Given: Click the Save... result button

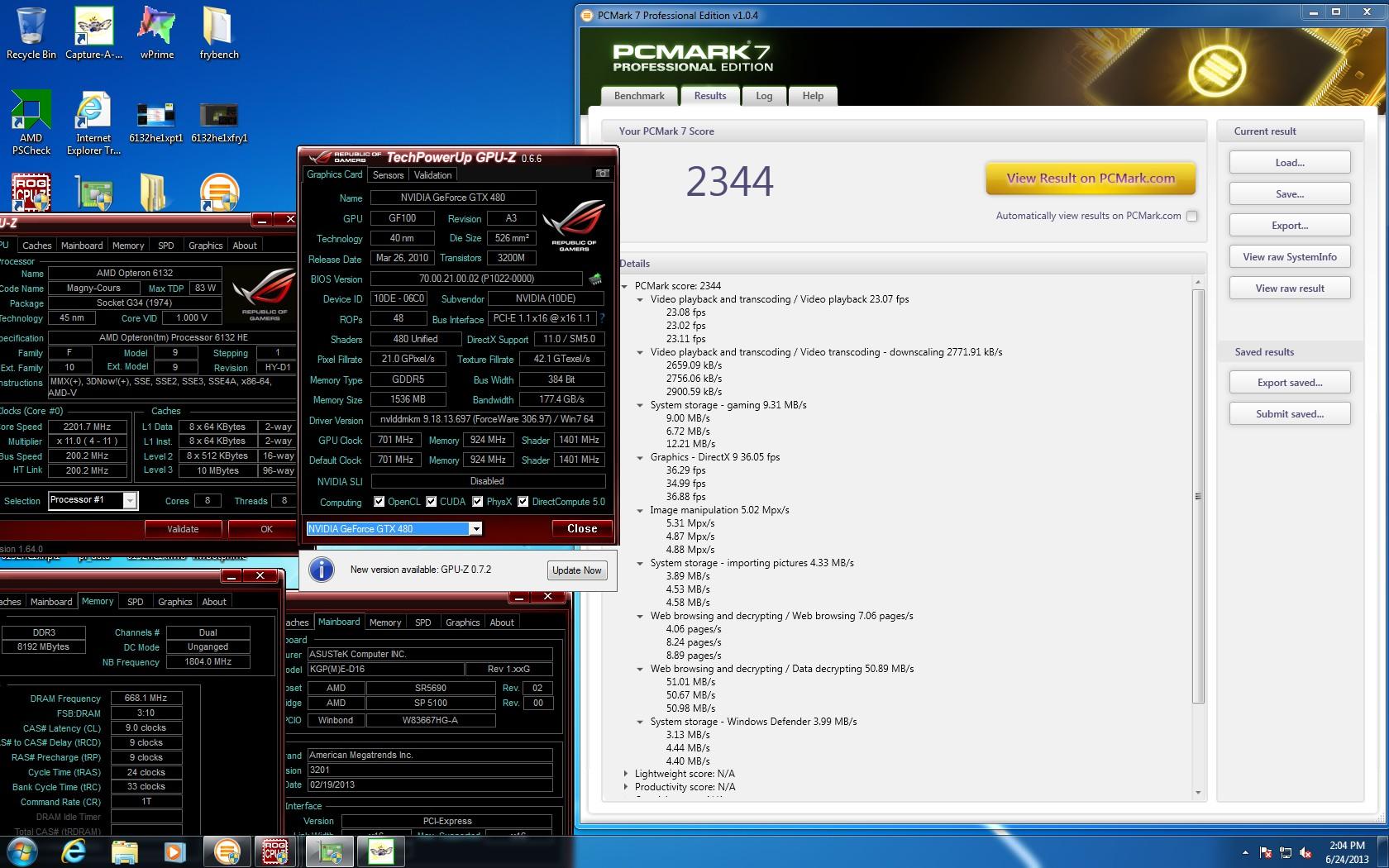Looking at the screenshot, I should 1290,193.
